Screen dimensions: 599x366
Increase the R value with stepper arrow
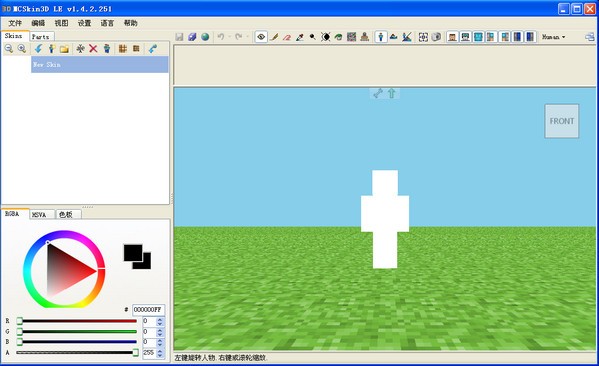click(160, 319)
